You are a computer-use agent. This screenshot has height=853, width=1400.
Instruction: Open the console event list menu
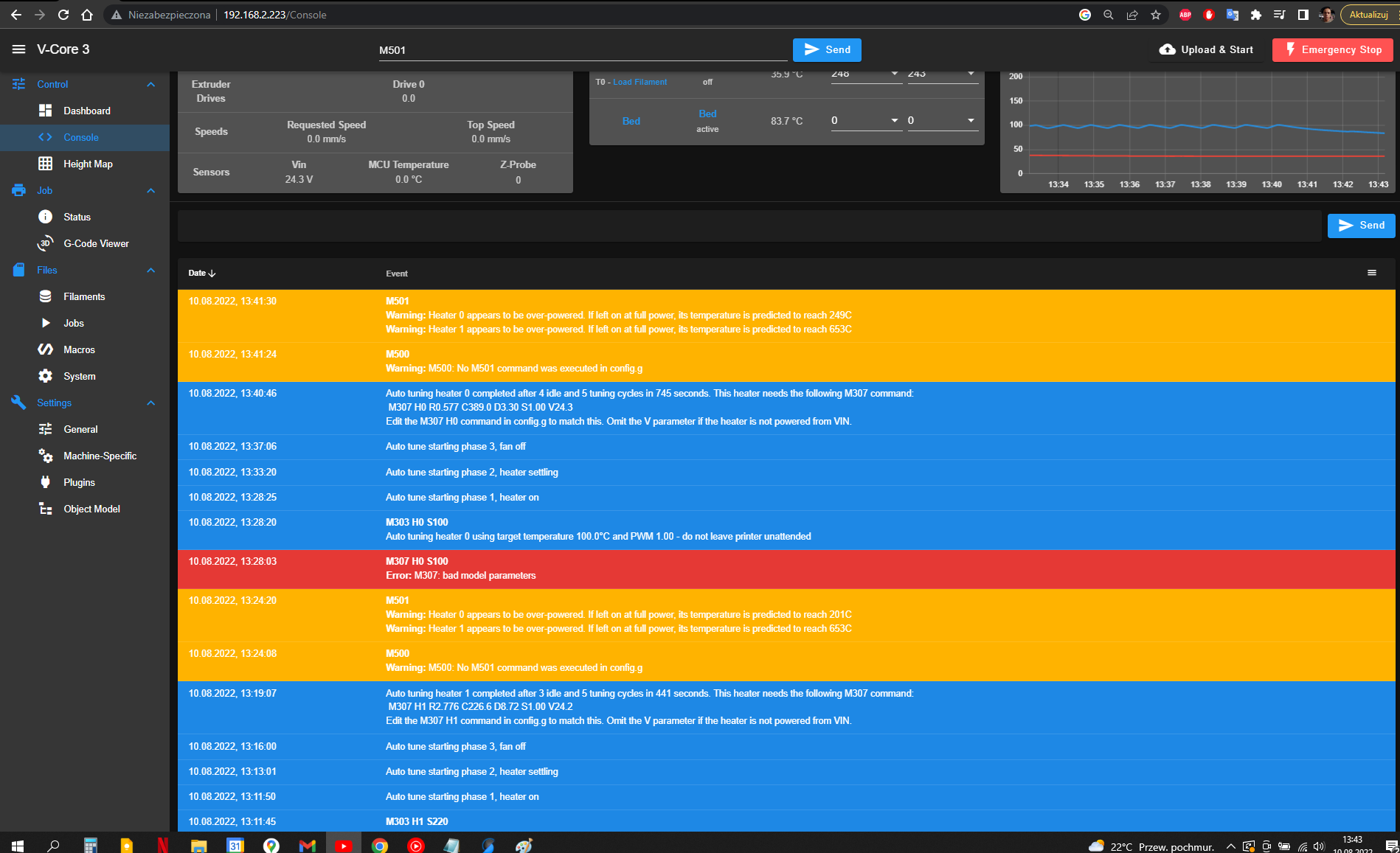(1372, 273)
